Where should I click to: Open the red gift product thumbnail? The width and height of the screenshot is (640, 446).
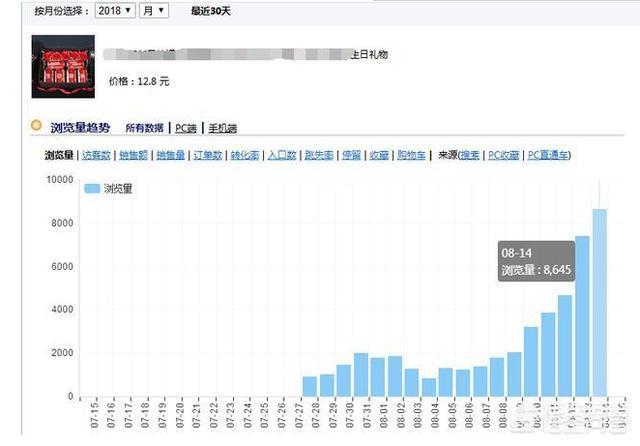coord(63,67)
